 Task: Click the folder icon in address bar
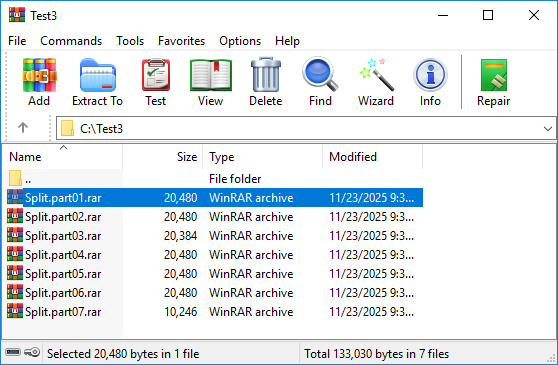coord(67,128)
